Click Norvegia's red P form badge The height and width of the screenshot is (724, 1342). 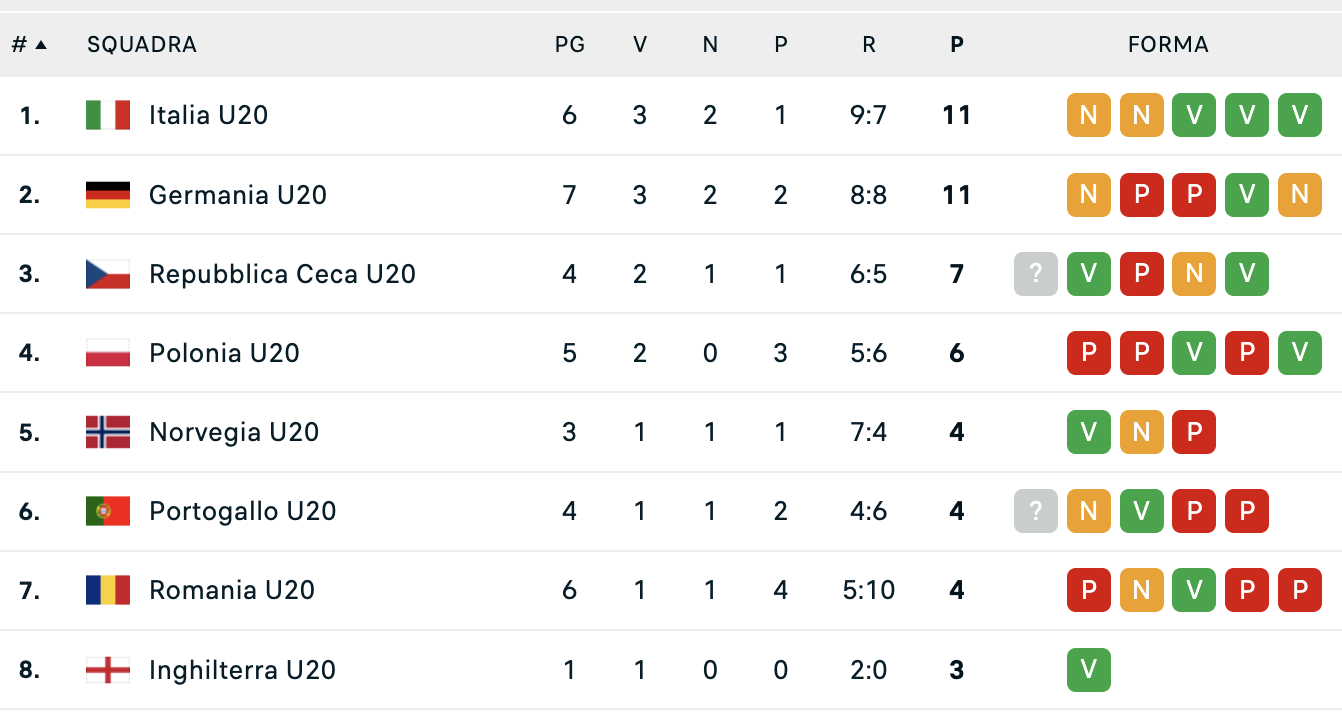coord(1194,432)
